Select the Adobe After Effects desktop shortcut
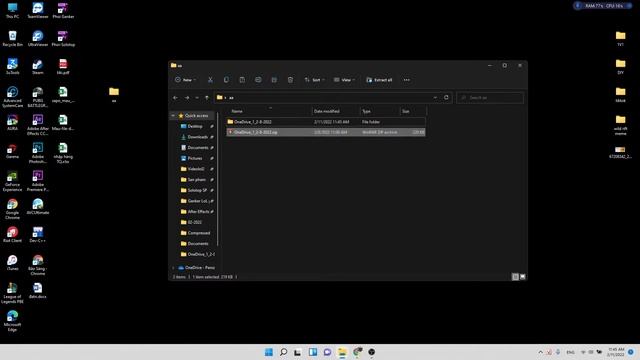Screen dimensions: 640x360 point(38,125)
